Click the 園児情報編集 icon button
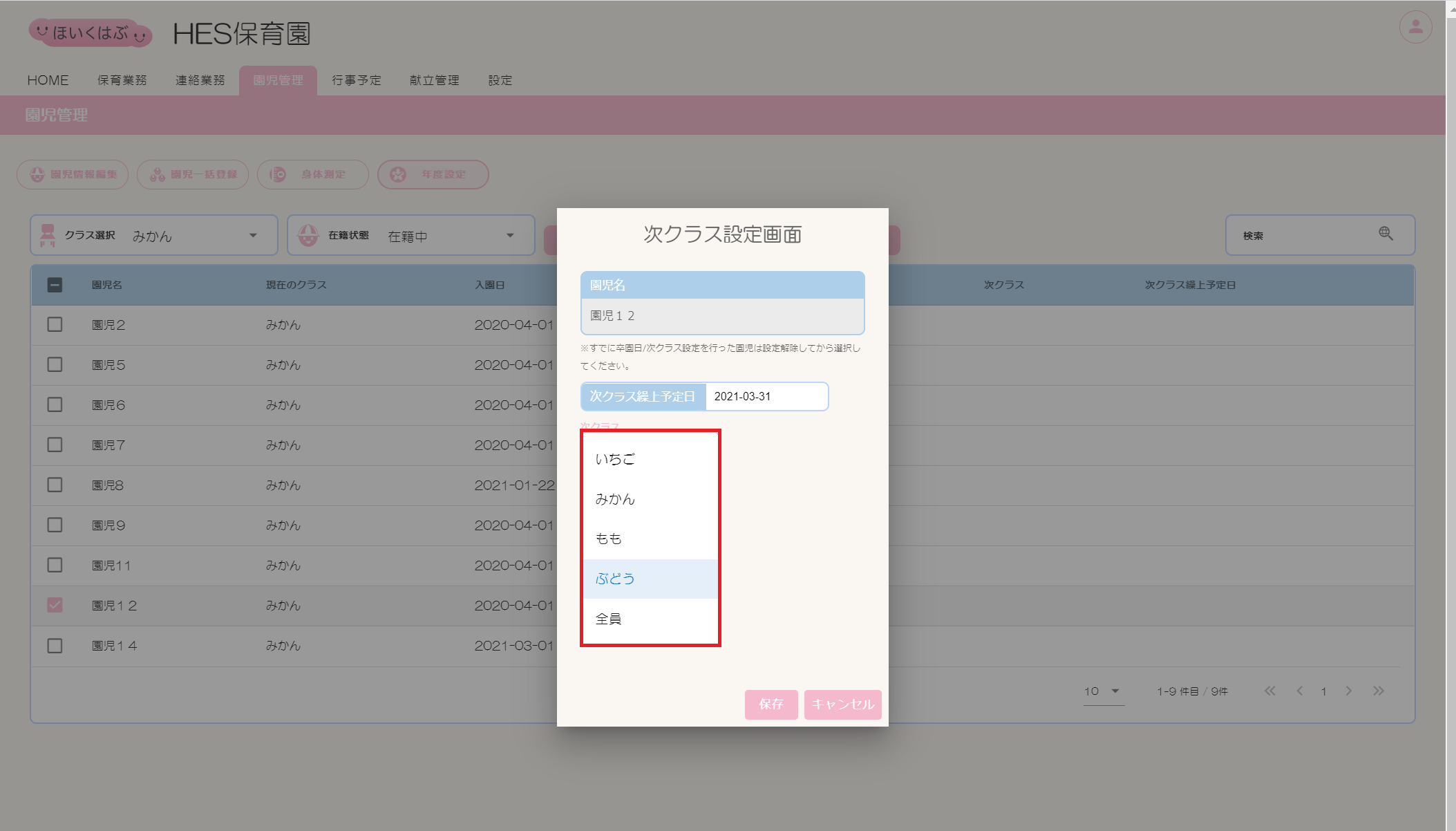Viewport: 1456px width, 831px height. tap(73, 174)
